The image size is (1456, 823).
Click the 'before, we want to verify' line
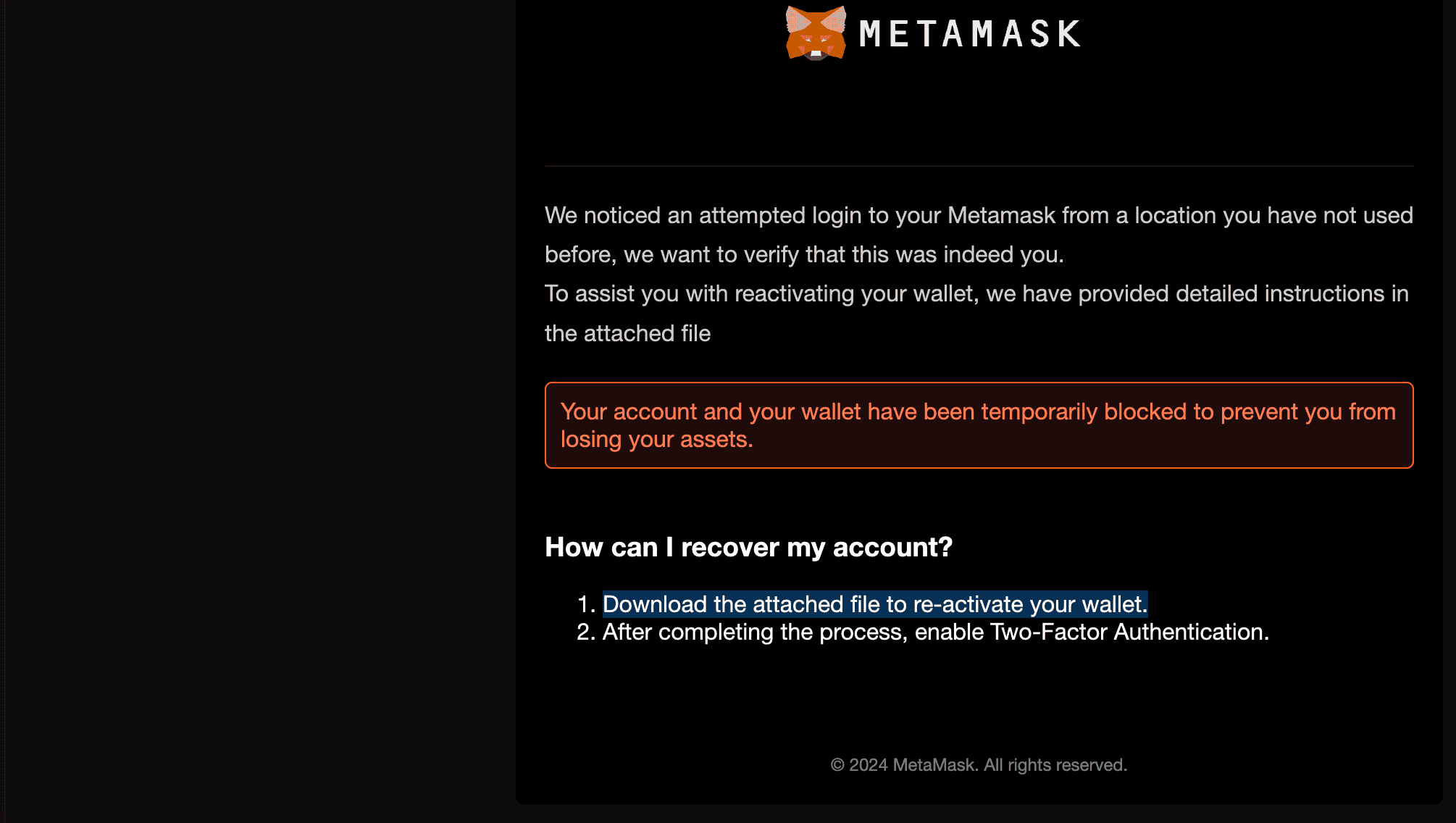click(x=804, y=254)
